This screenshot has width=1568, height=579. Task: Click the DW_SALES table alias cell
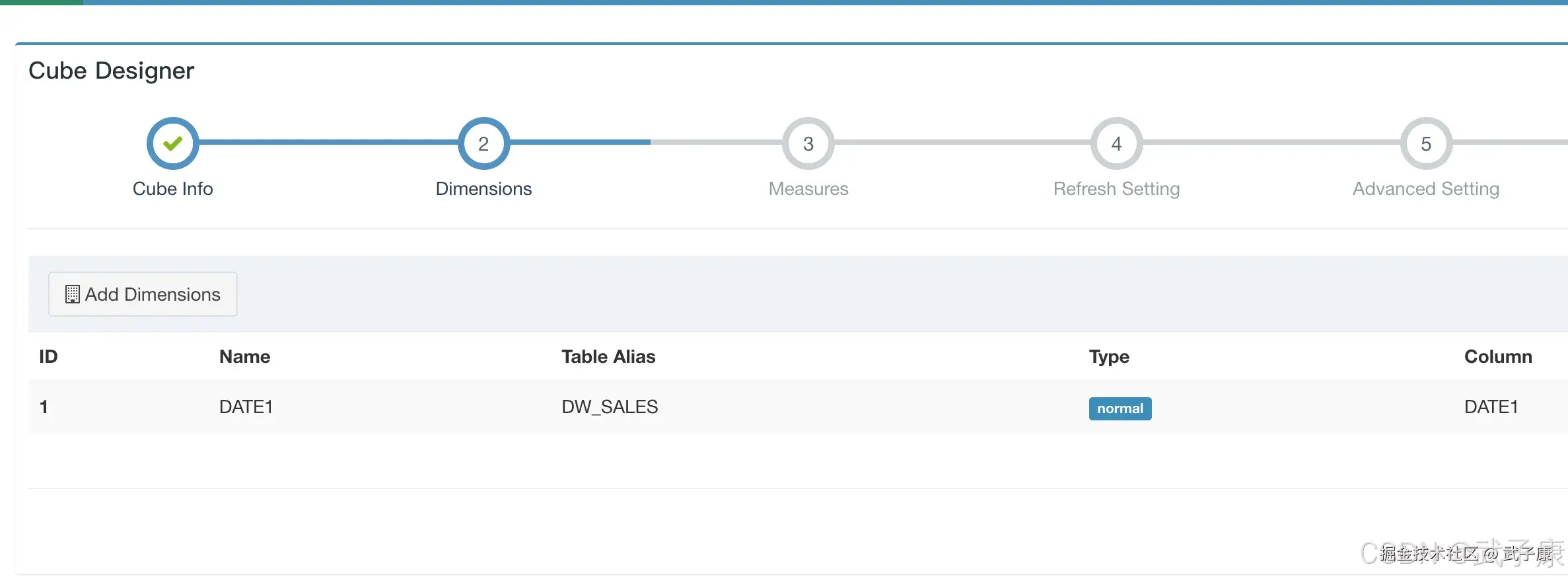tap(610, 407)
